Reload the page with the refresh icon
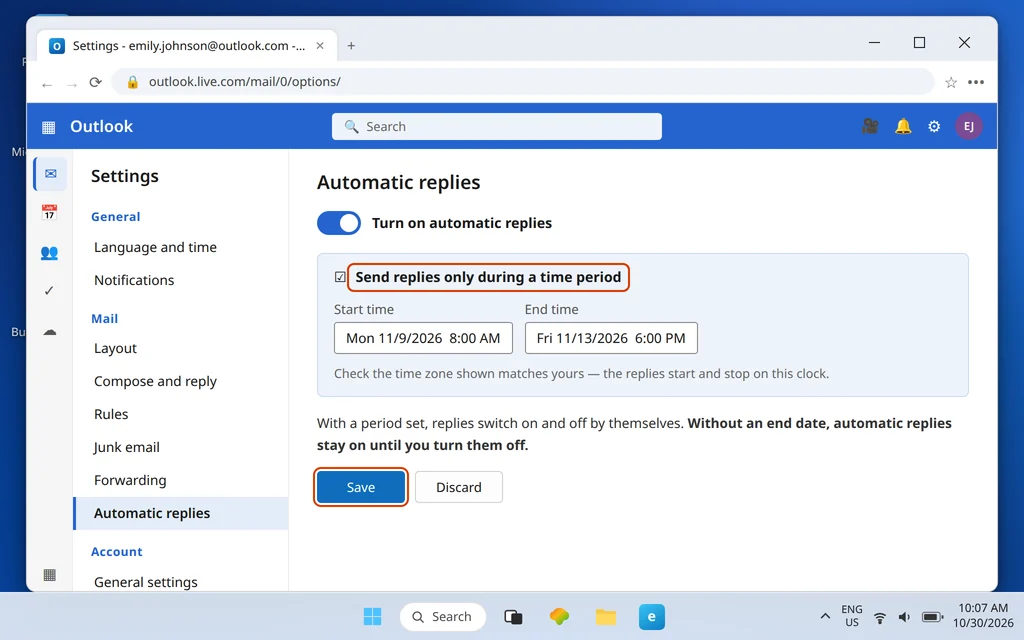The width and height of the screenshot is (1024, 640). pyautogui.click(x=95, y=82)
